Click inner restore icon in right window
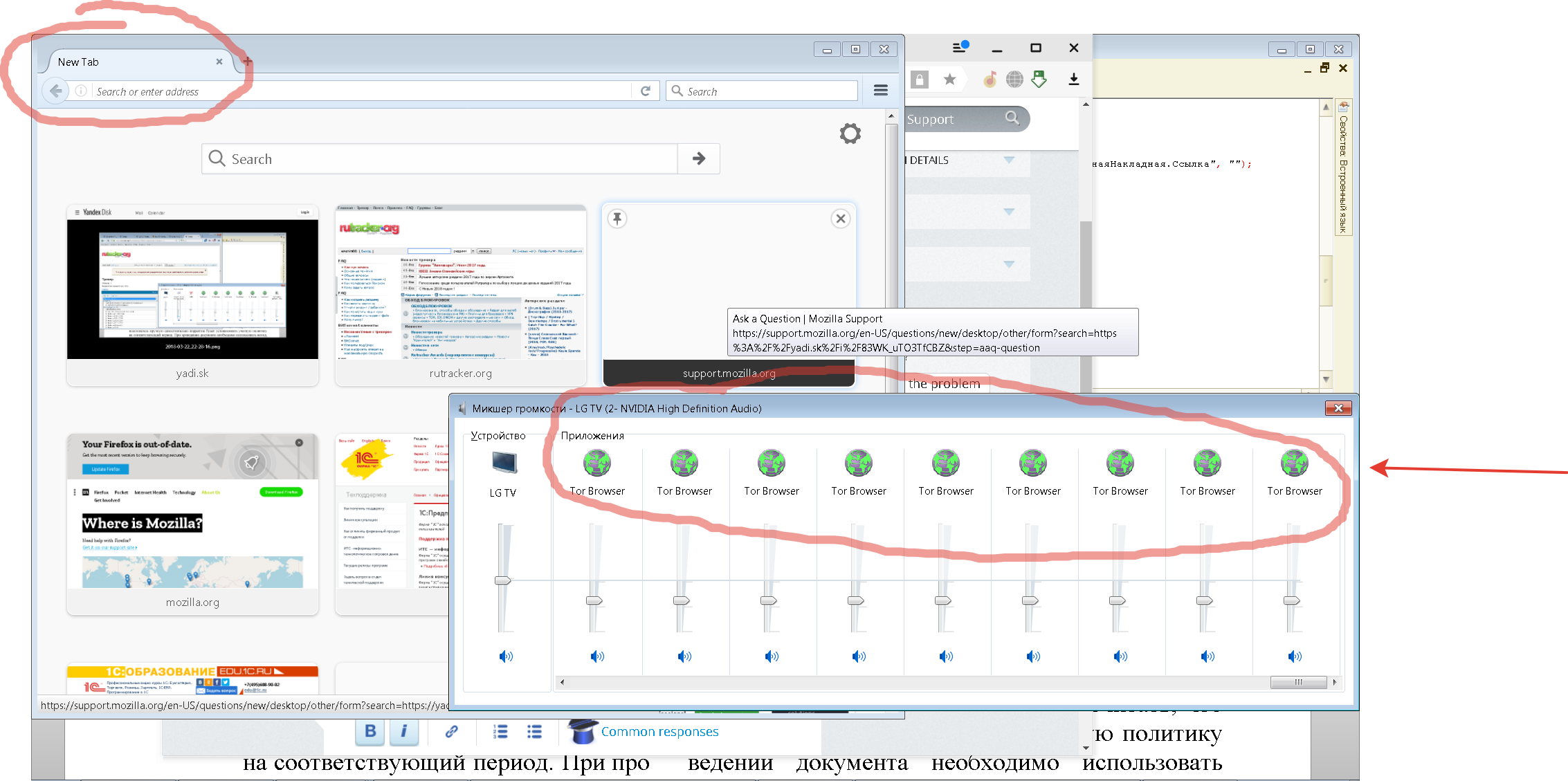Screen dimensions: 1568x781 pos(1324,68)
